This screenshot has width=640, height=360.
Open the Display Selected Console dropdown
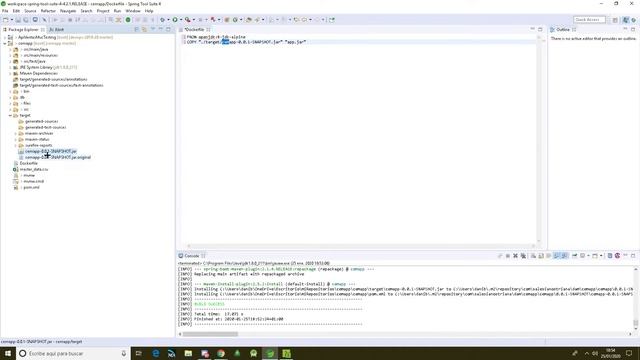coord(588,256)
